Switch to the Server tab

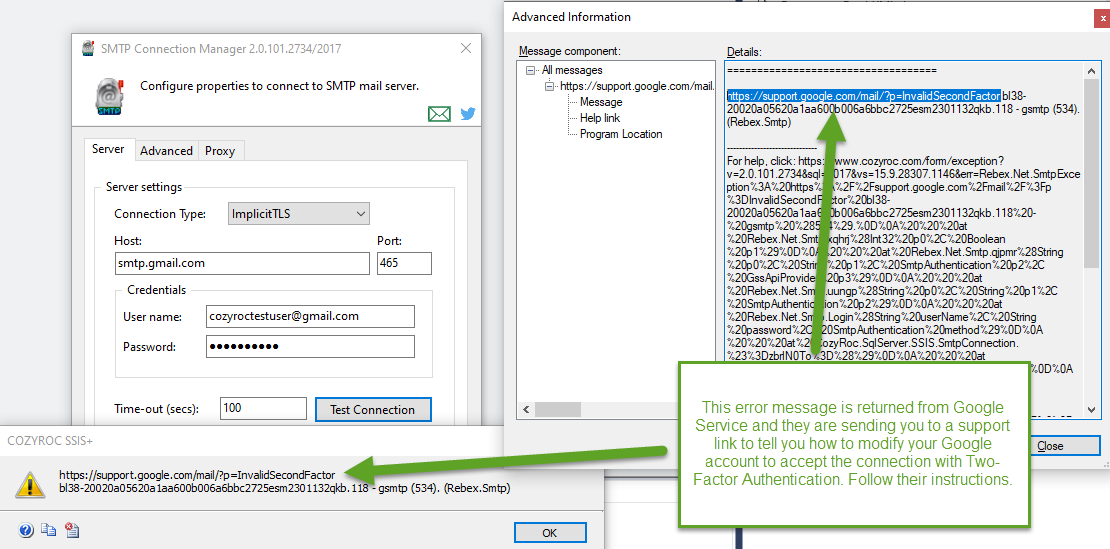[108, 149]
